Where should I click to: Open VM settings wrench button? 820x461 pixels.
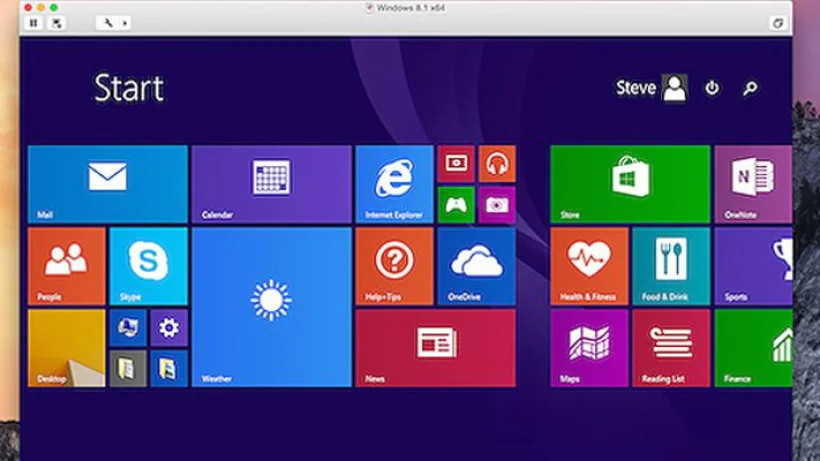(x=108, y=23)
